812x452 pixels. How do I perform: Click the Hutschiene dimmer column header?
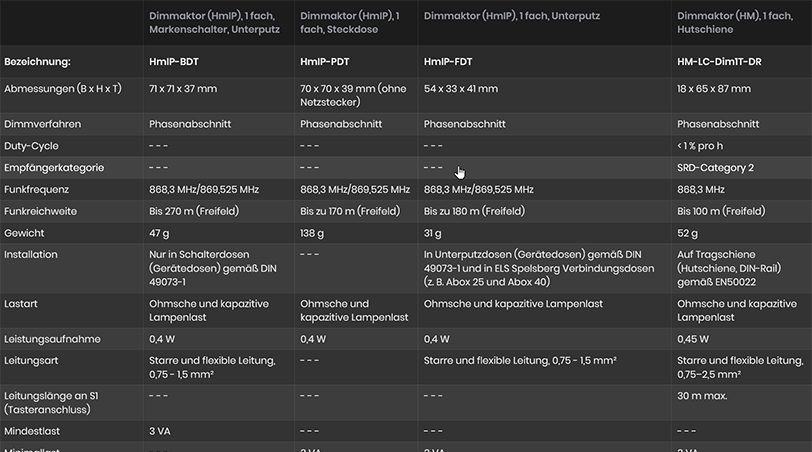[x=735, y=23]
